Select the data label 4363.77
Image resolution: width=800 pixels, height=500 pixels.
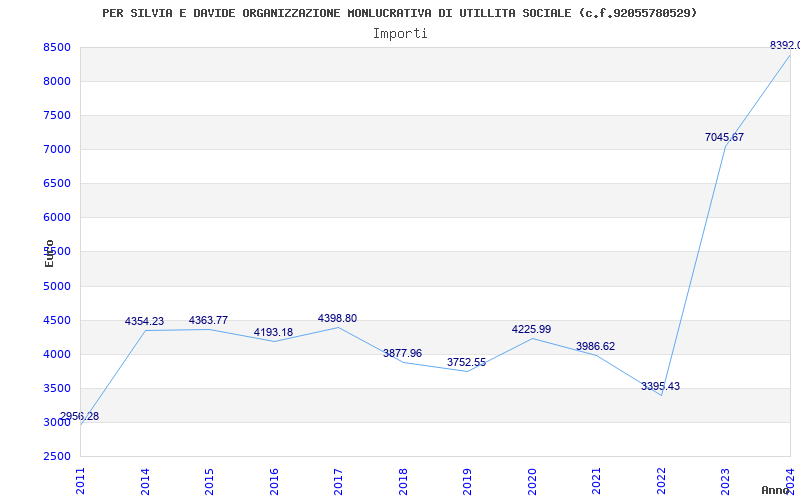[208, 320]
